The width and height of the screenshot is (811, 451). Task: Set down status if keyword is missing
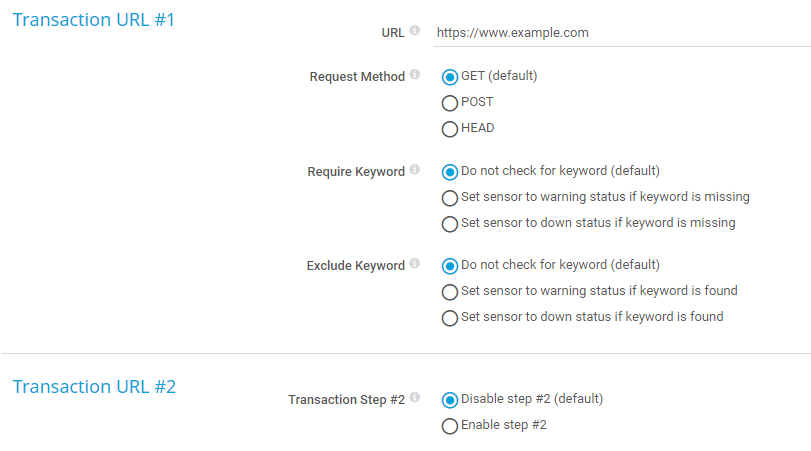click(450, 224)
